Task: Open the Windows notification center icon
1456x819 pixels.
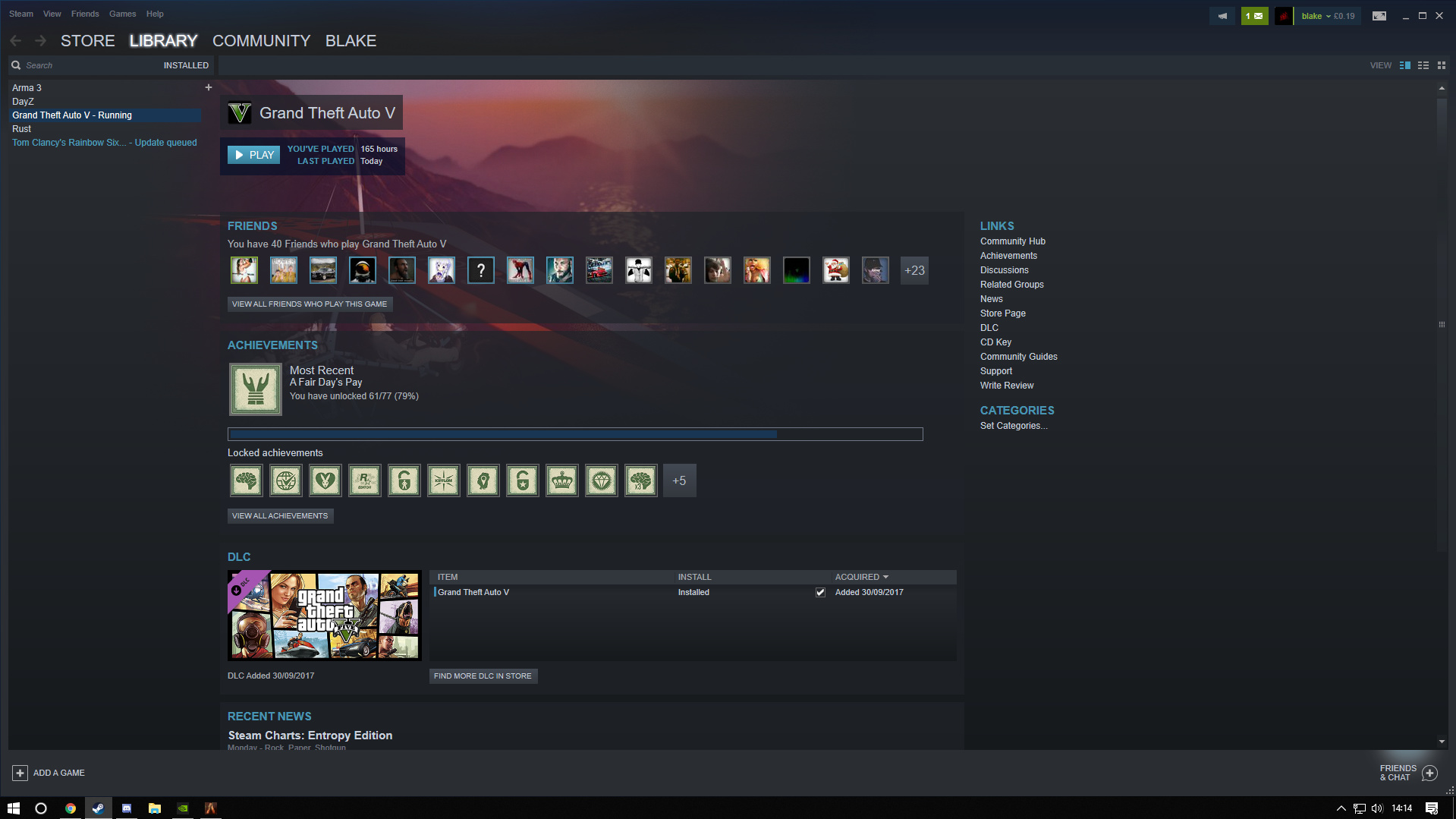Action: pyautogui.click(x=1432, y=808)
